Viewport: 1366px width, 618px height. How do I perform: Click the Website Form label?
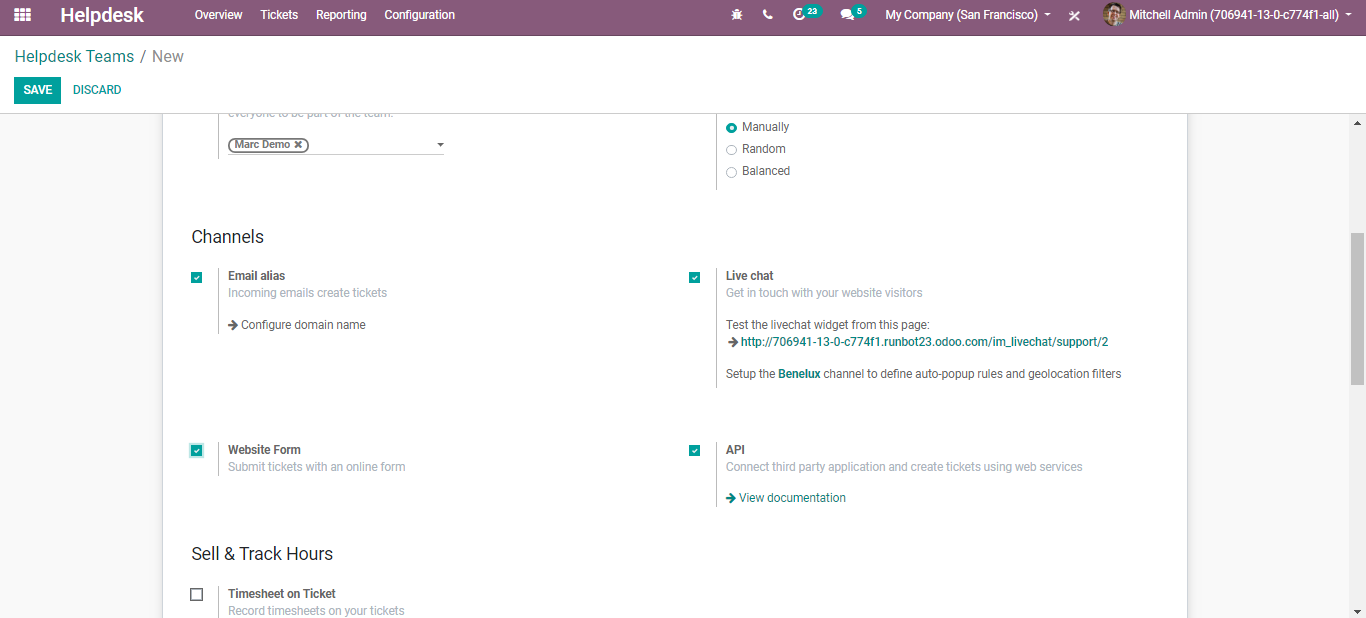coord(264,450)
